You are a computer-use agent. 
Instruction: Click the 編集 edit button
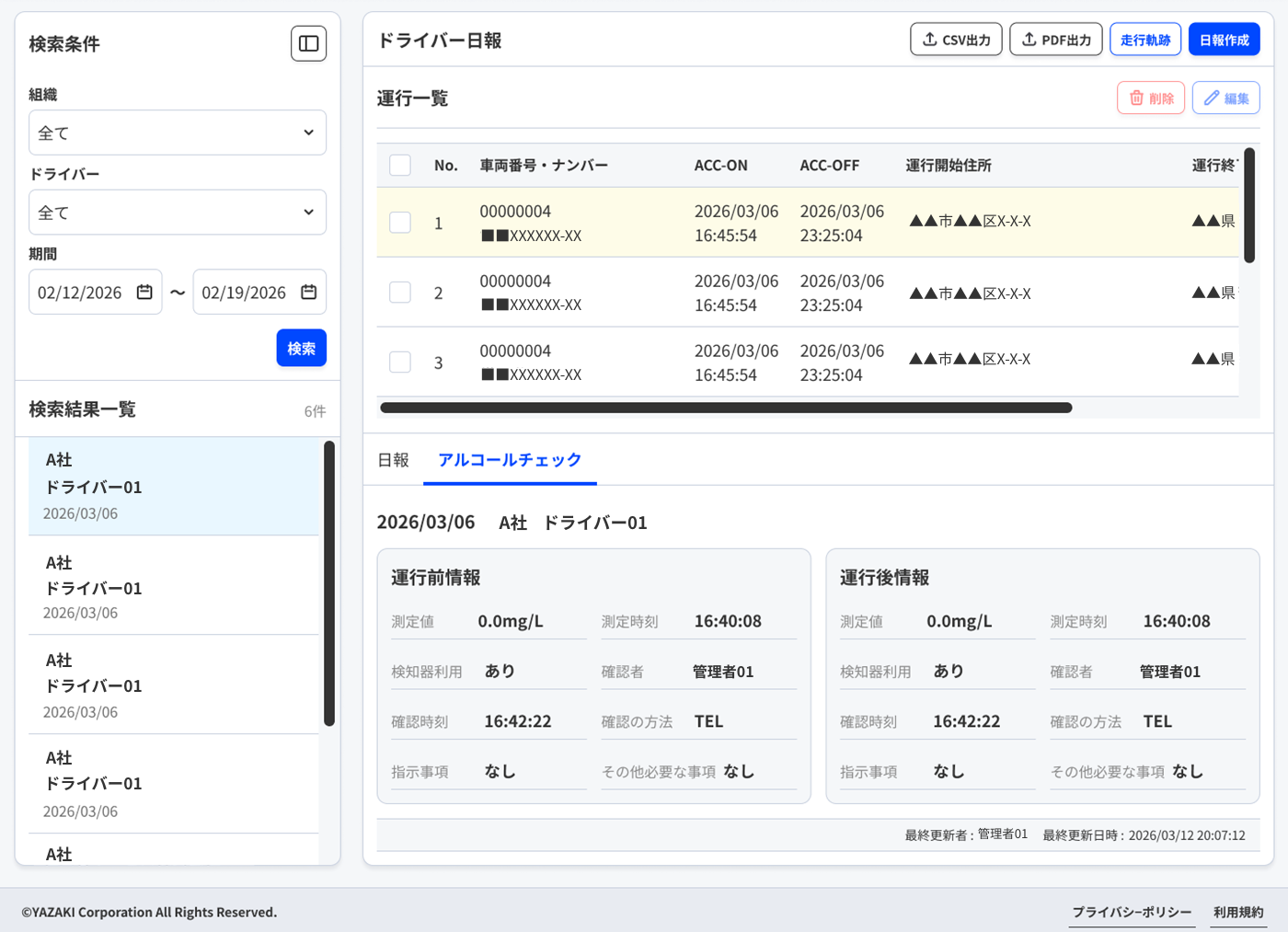(1226, 98)
